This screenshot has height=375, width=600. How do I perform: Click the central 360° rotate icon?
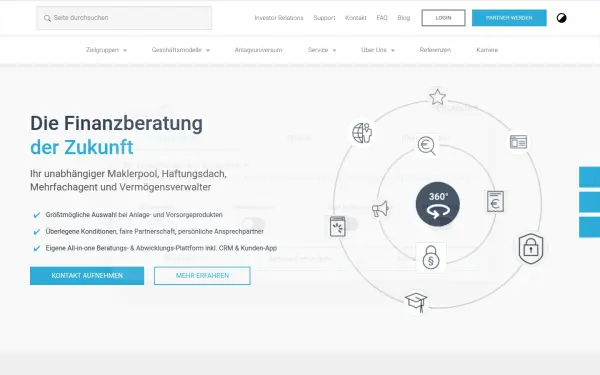[438, 204]
